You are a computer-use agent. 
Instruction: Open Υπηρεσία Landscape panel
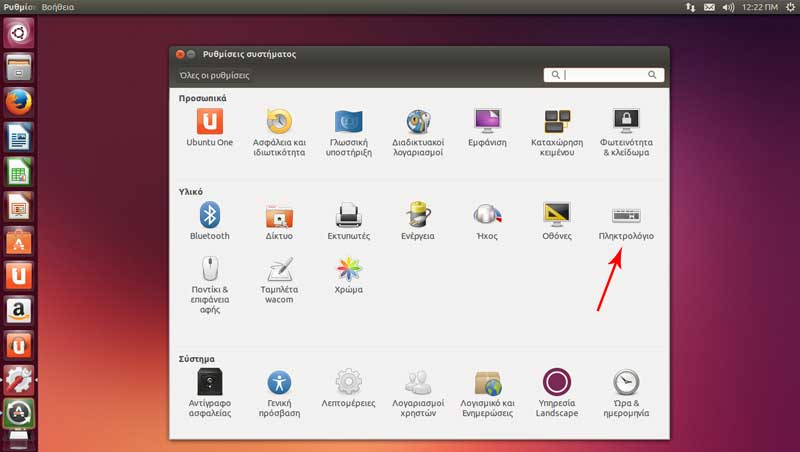click(557, 393)
